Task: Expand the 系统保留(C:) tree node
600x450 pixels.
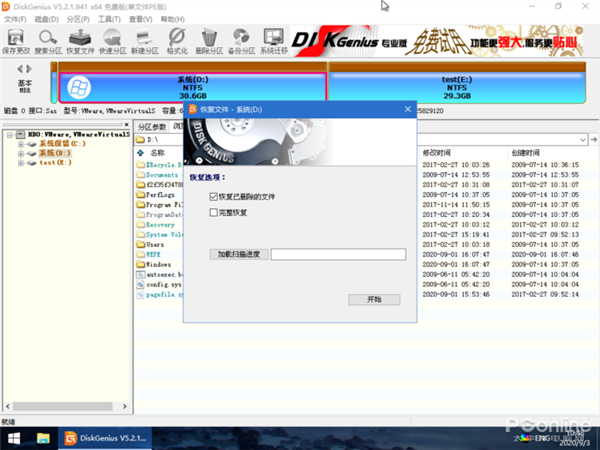Action: [21, 144]
